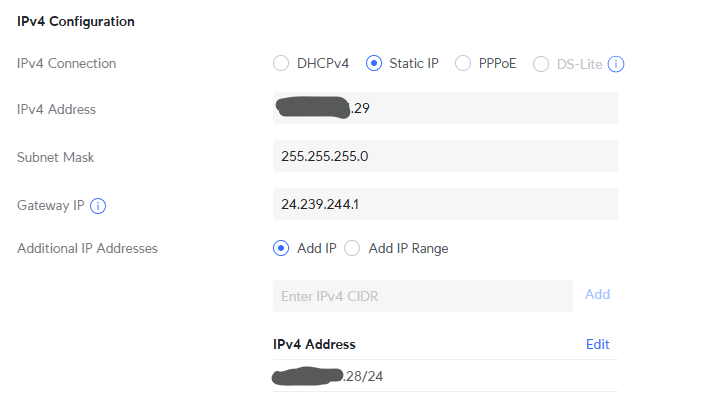
Task: Click the IPv4 Address input ending in .29
Action: (445, 108)
